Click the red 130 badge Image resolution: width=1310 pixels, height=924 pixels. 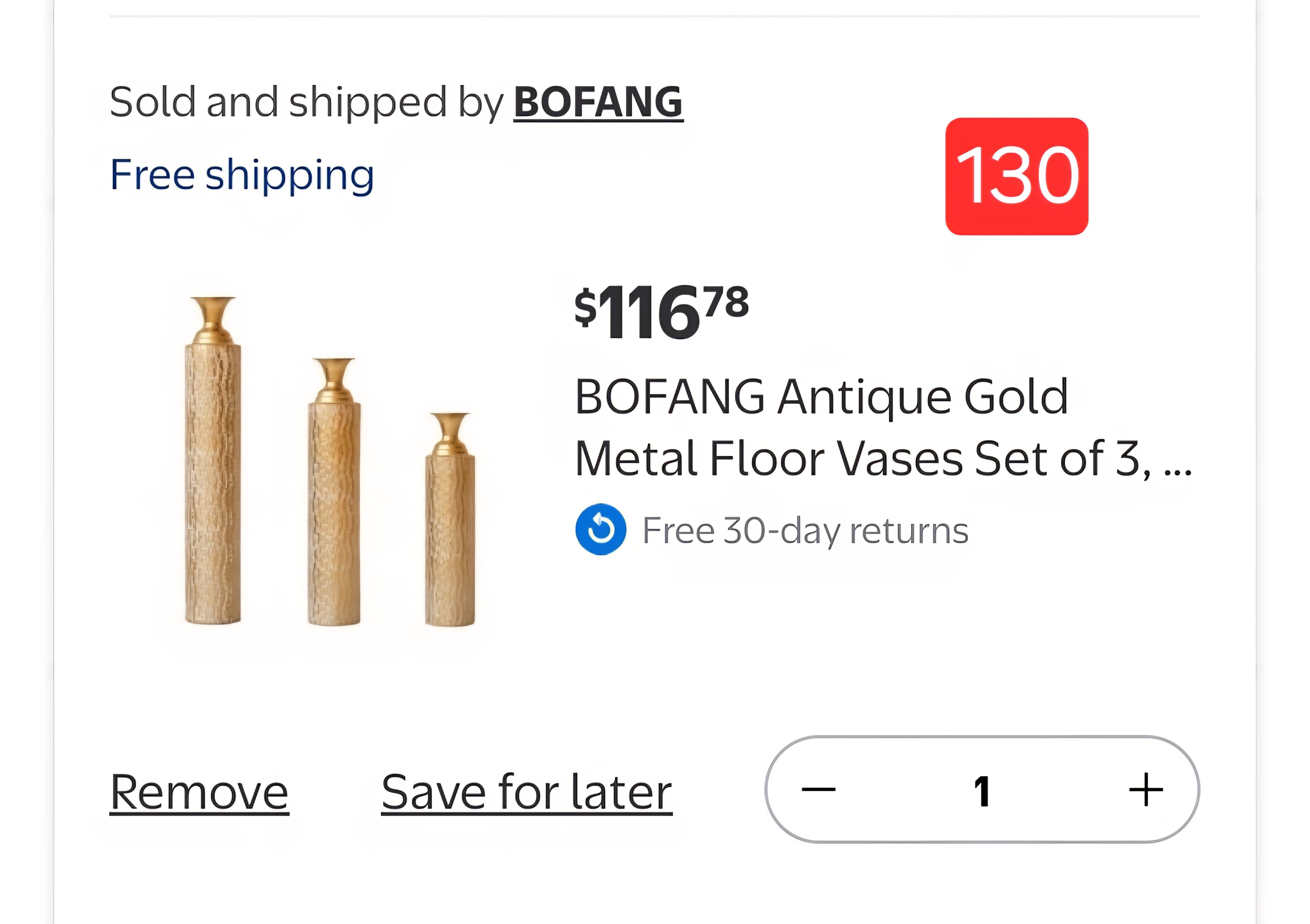coord(1016,176)
